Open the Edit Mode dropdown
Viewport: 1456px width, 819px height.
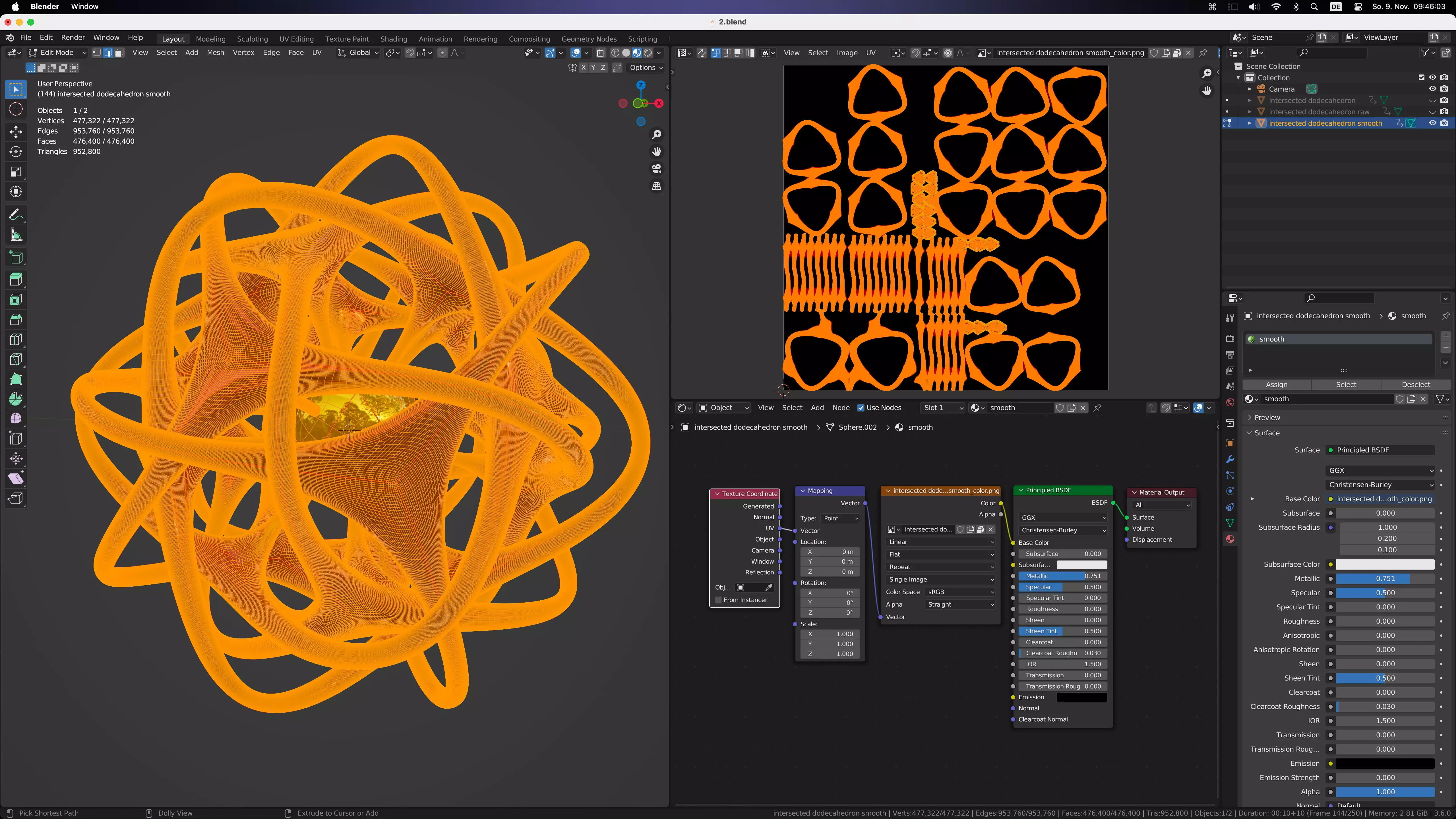57,53
